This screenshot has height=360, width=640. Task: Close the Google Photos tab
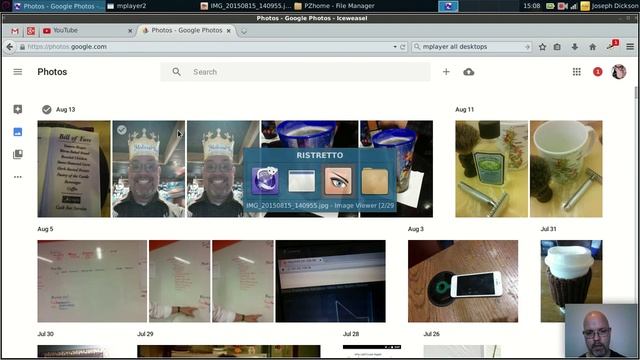(x=229, y=31)
